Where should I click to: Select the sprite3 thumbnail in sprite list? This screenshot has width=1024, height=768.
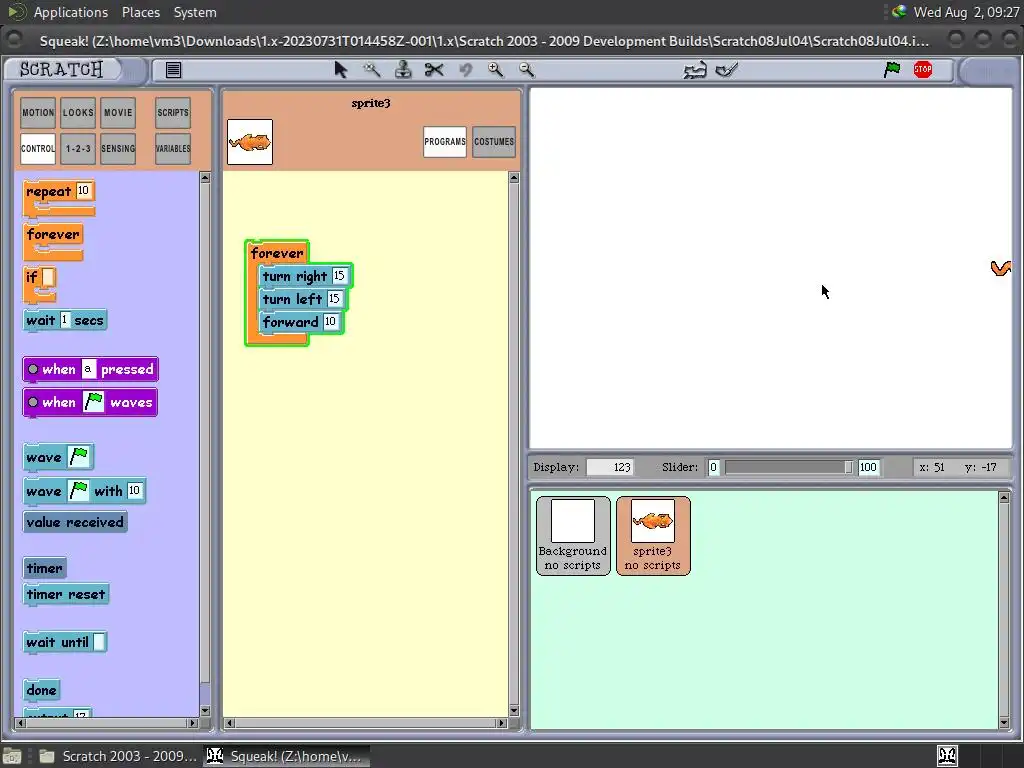[x=653, y=536]
